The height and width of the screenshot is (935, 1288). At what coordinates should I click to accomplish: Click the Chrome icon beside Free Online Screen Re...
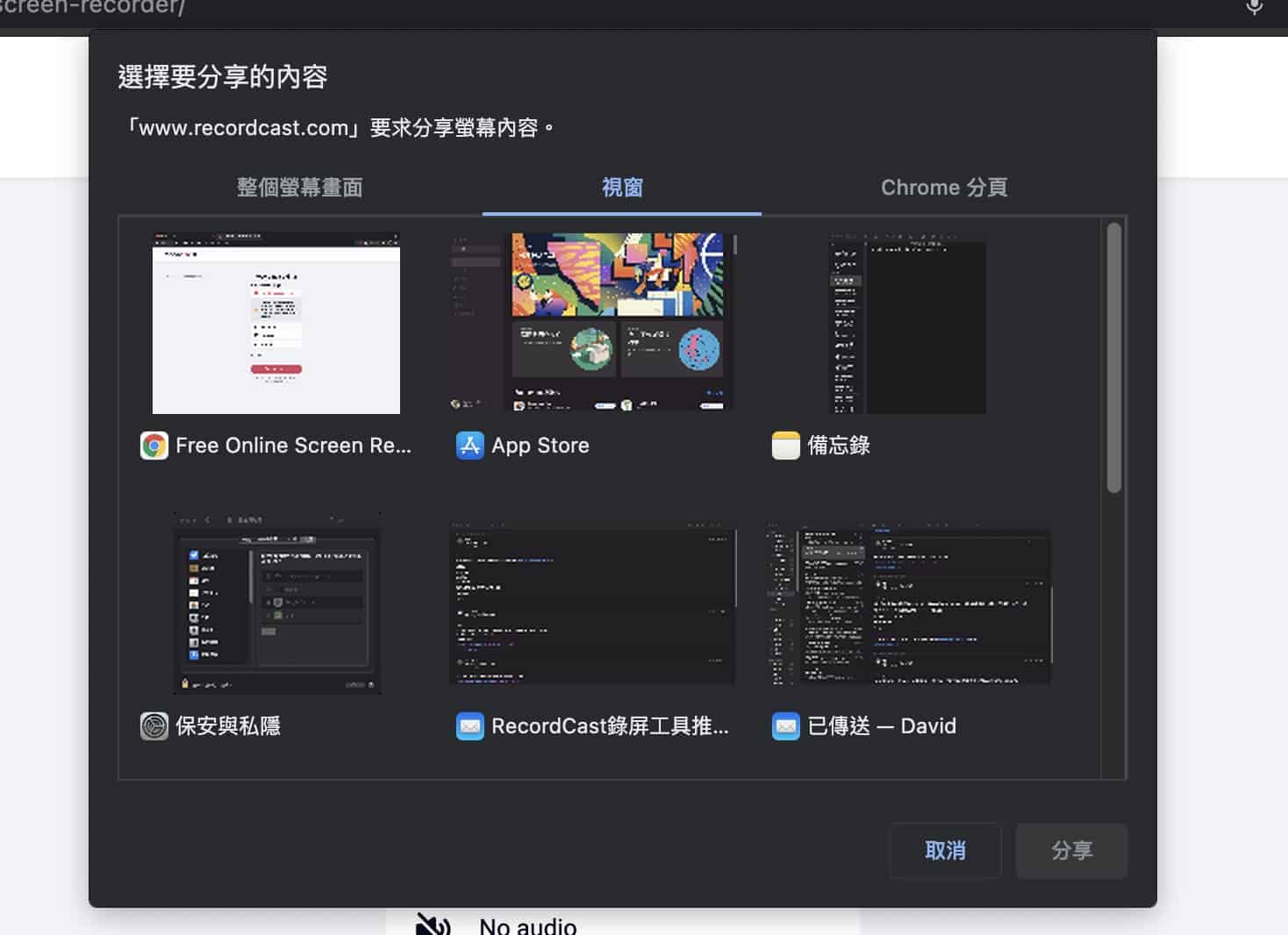[154, 446]
